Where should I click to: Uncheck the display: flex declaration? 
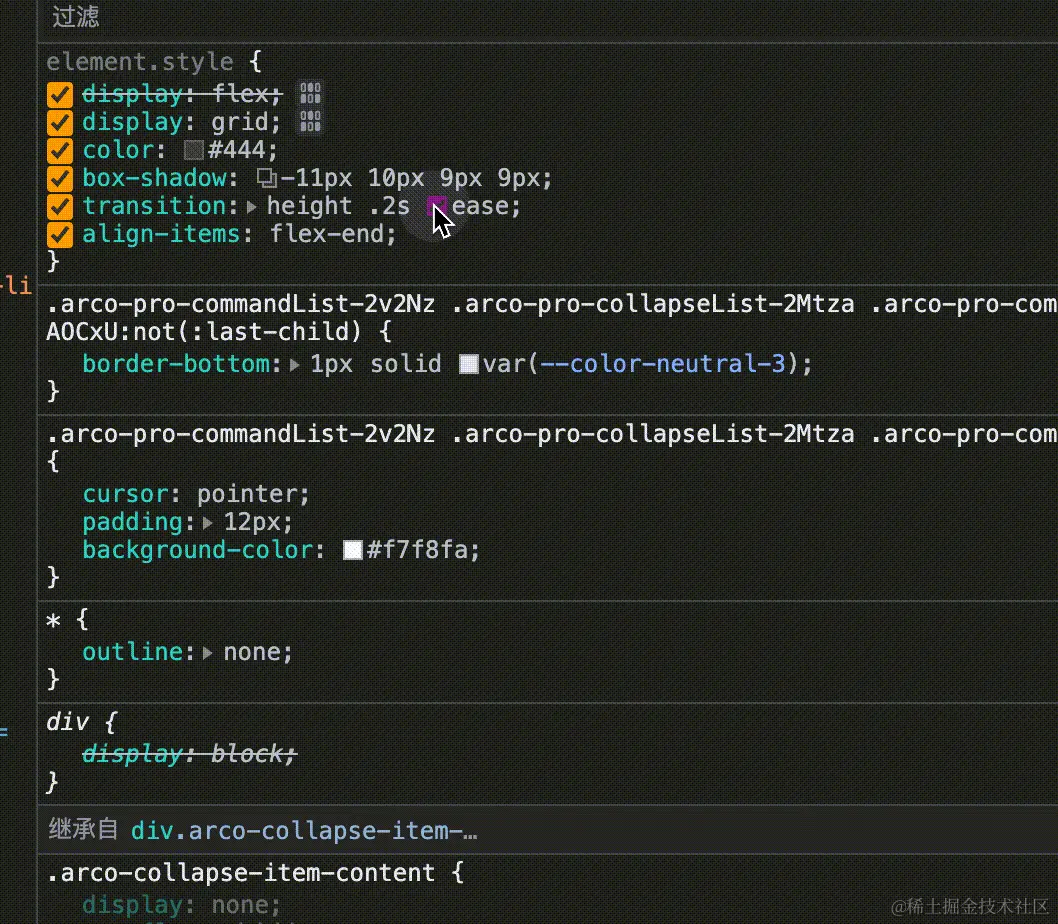(59, 94)
